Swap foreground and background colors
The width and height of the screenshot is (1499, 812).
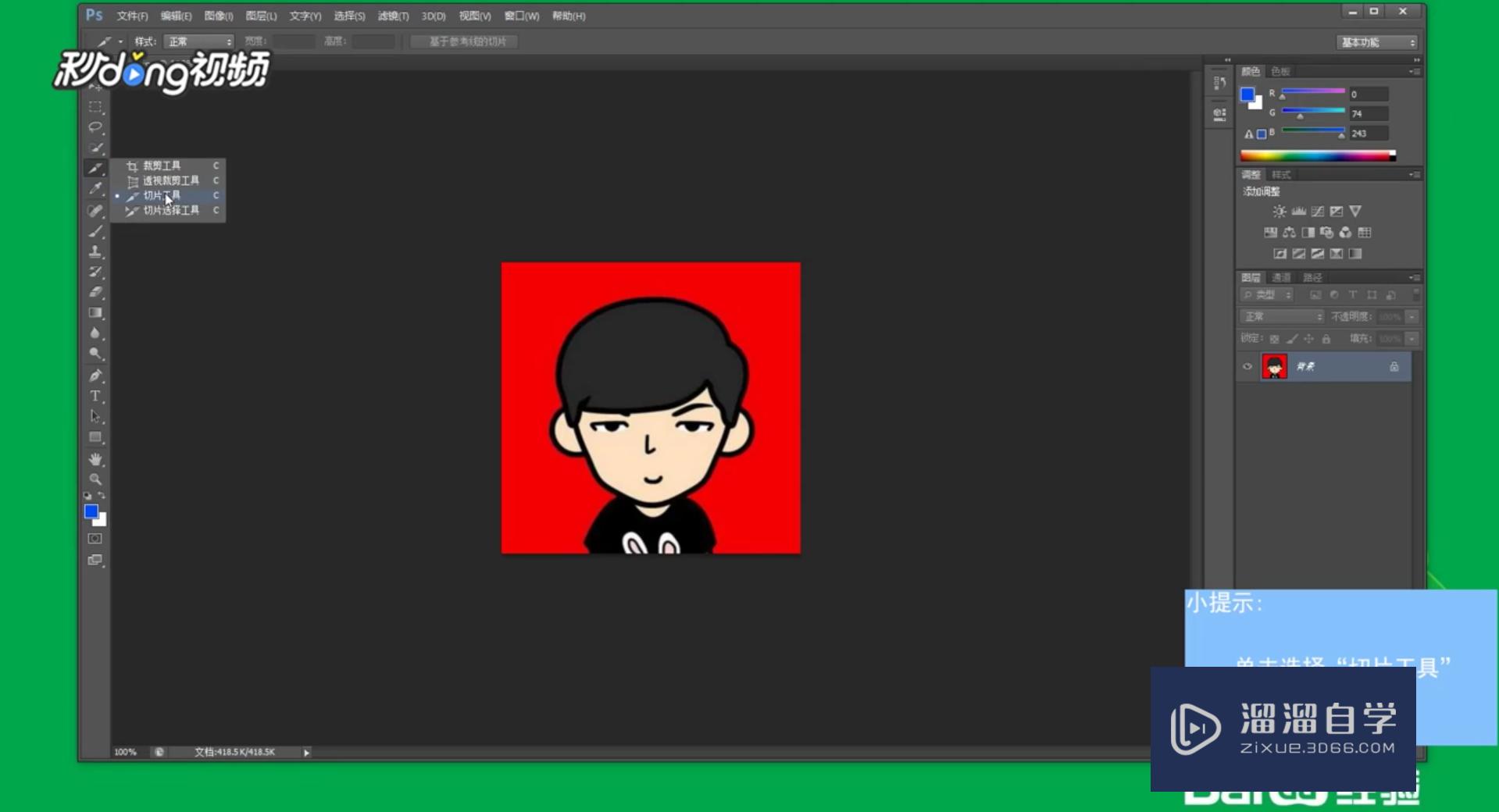tap(102, 496)
